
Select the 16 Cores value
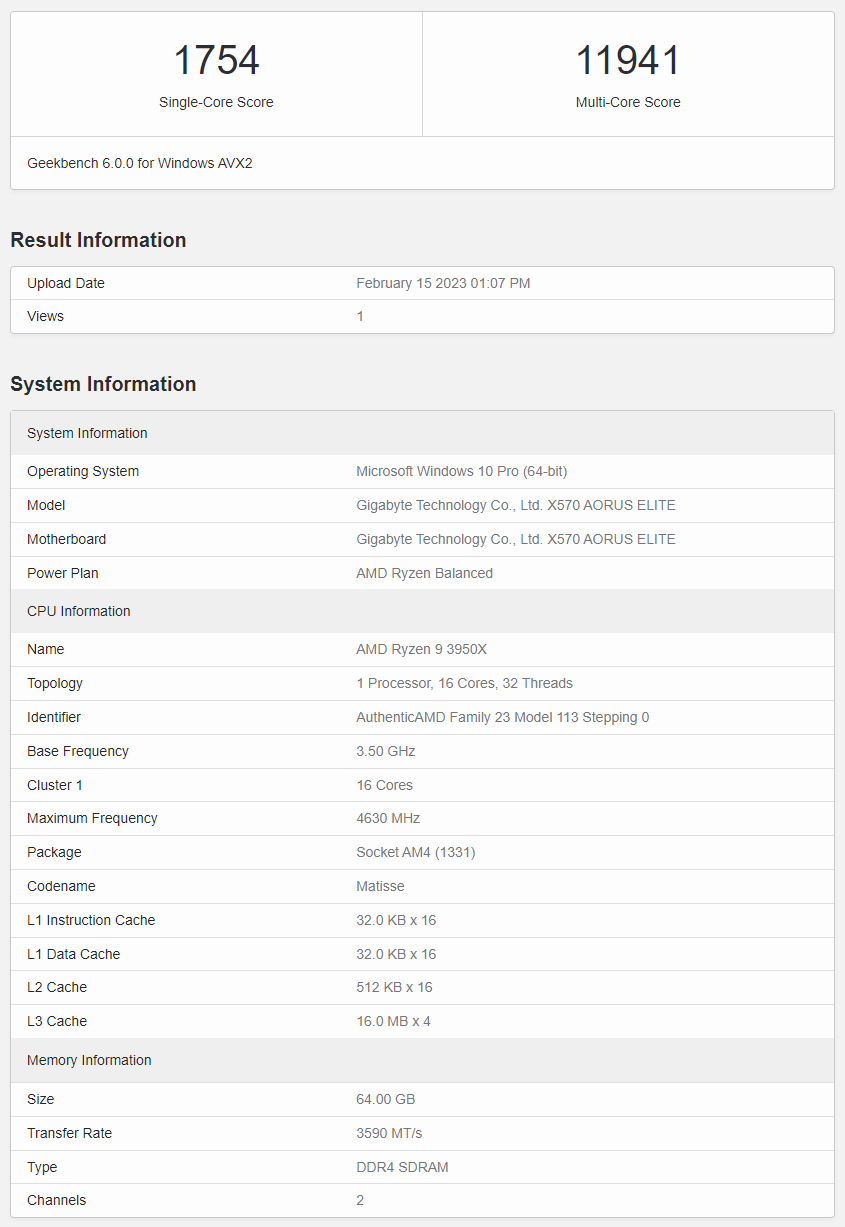385,785
